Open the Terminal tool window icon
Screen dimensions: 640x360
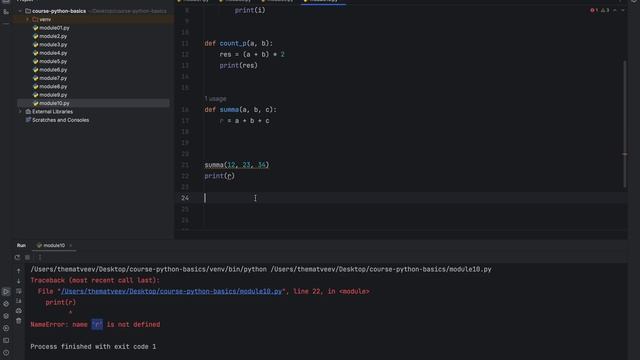click(x=6, y=340)
